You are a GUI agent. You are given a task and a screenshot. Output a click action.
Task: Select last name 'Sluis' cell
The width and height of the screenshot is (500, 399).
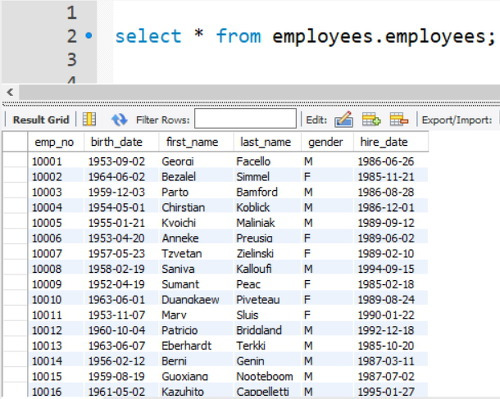(267, 315)
